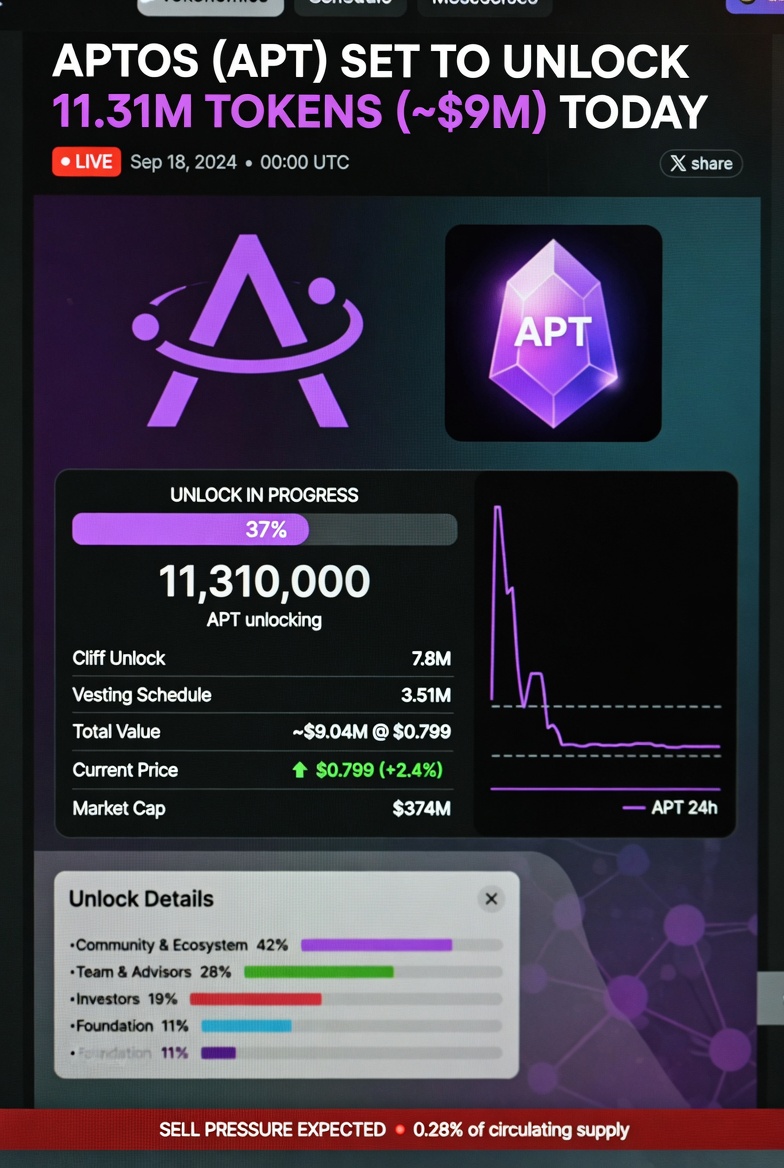Open the Cliff Unlock row
Viewport: 784px width, 1168px height.
tap(261, 658)
